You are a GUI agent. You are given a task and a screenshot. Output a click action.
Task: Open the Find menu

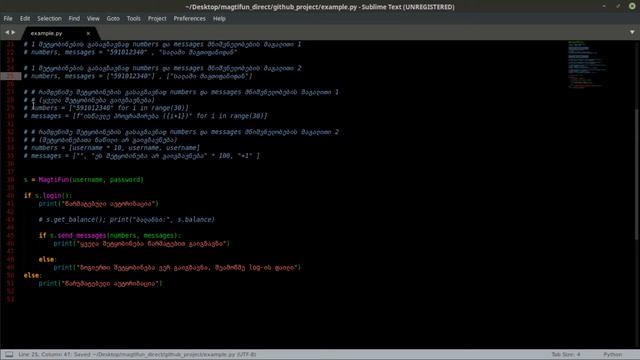[x=74, y=18]
